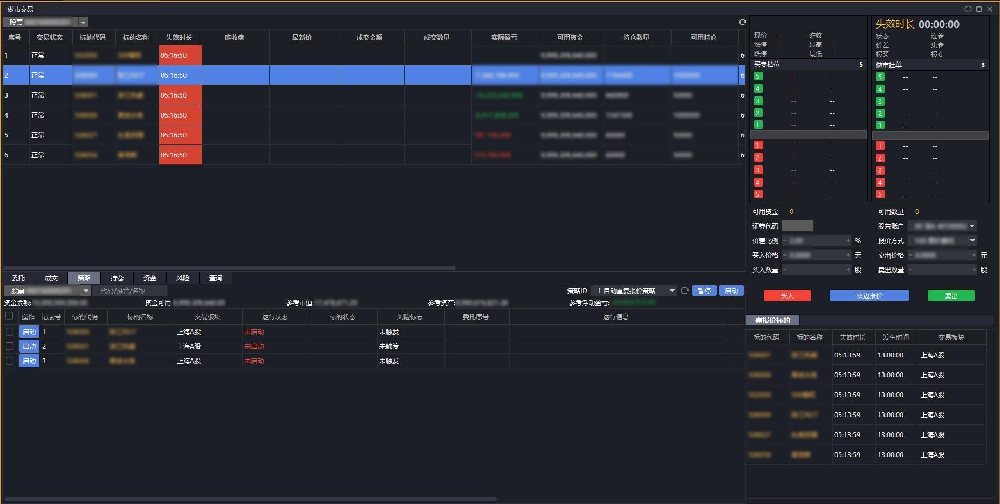Check the third strategy row checkbox
Screen dimensions: 1000x504
(10, 360)
